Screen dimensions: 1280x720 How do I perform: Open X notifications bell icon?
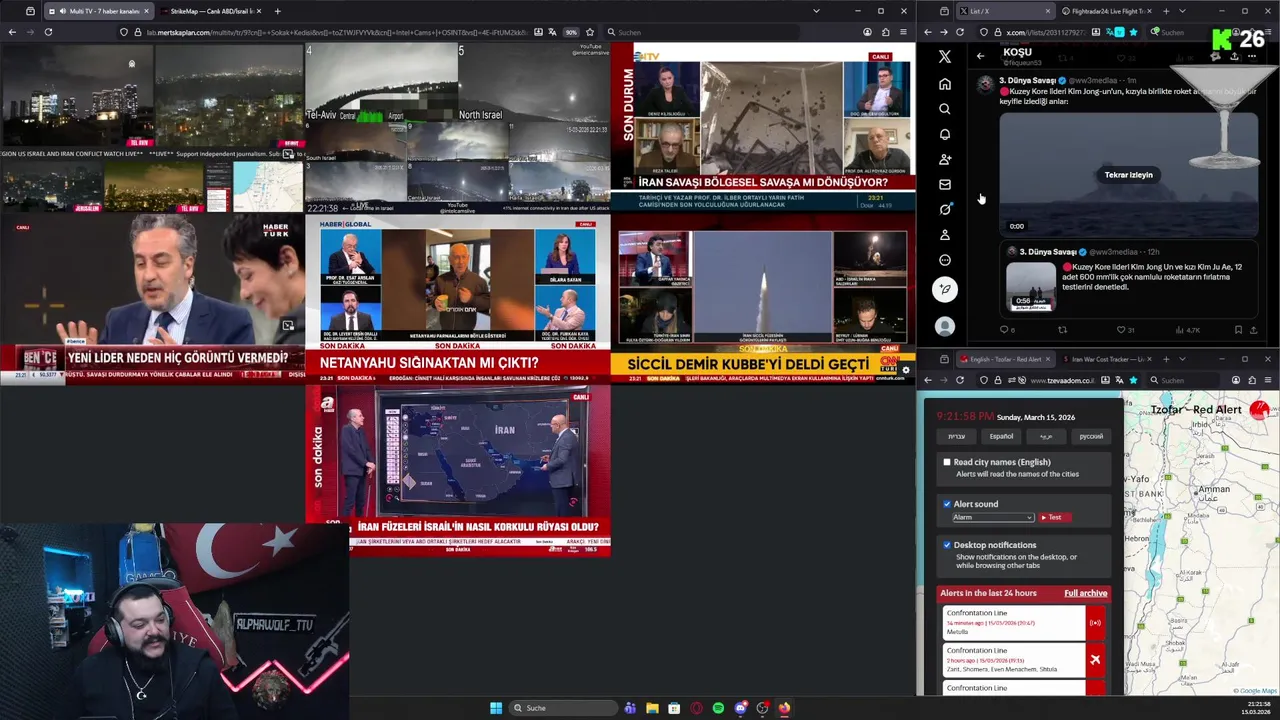tap(945, 134)
